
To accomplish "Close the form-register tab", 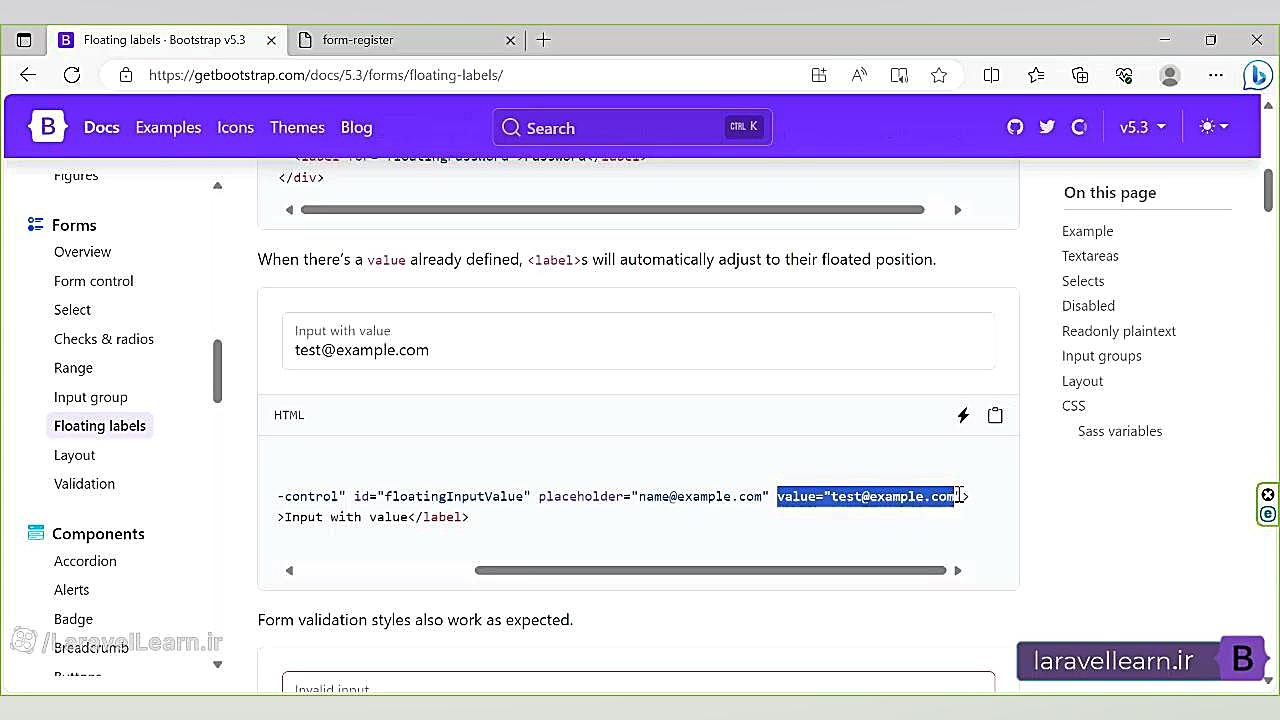I will coord(510,40).
